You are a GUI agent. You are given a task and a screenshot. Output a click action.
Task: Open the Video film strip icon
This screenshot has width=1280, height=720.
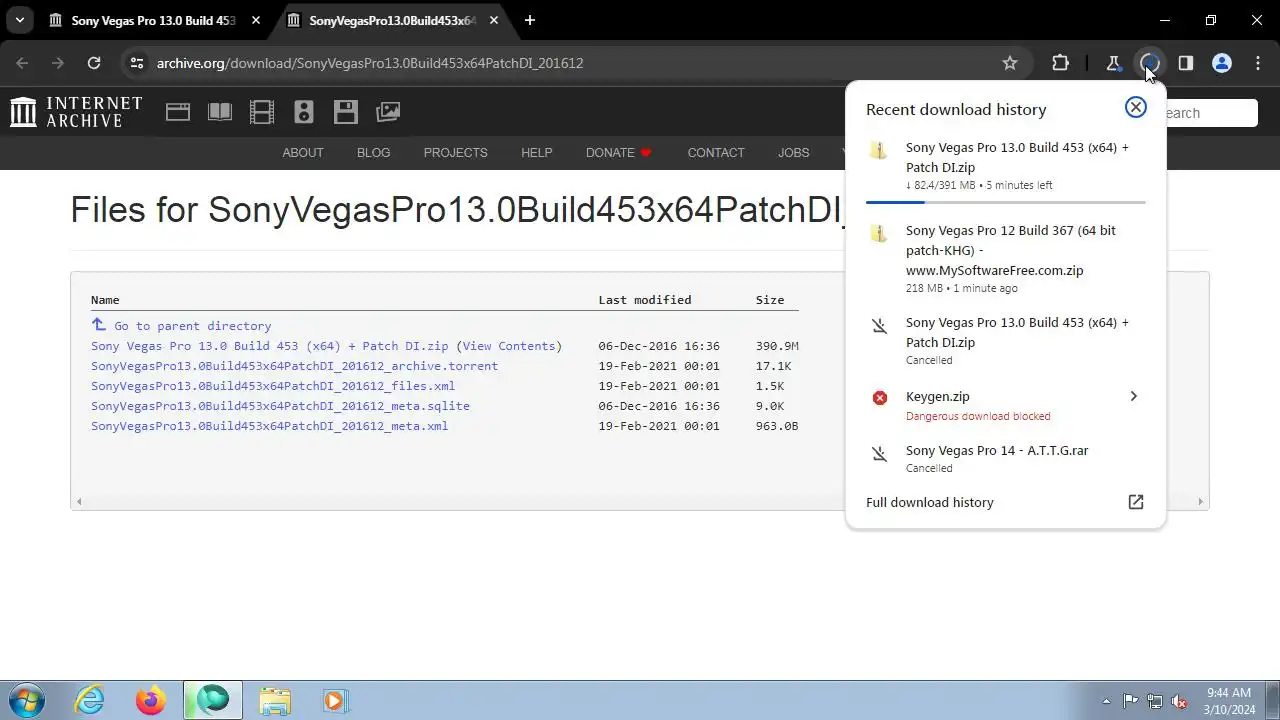click(x=262, y=112)
